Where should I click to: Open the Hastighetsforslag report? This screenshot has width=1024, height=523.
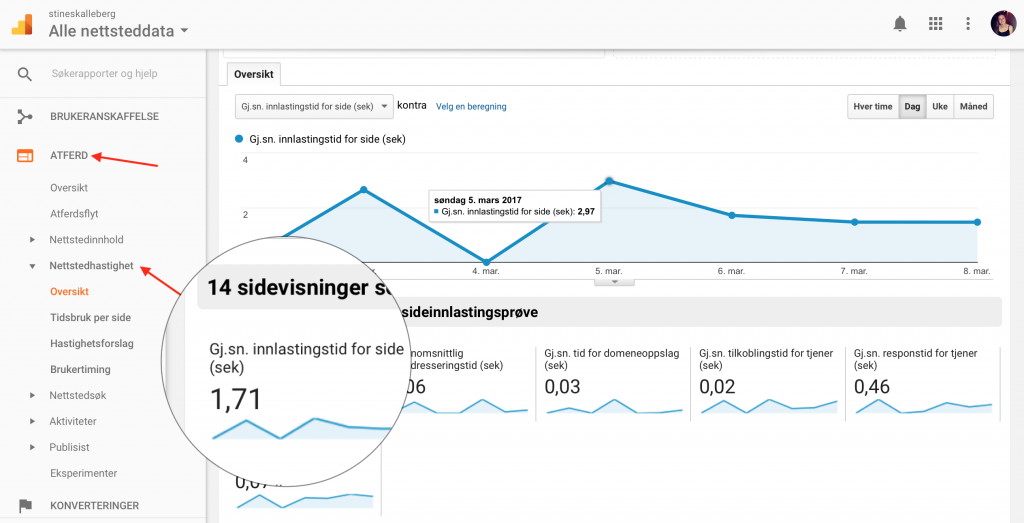pos(91,343)
